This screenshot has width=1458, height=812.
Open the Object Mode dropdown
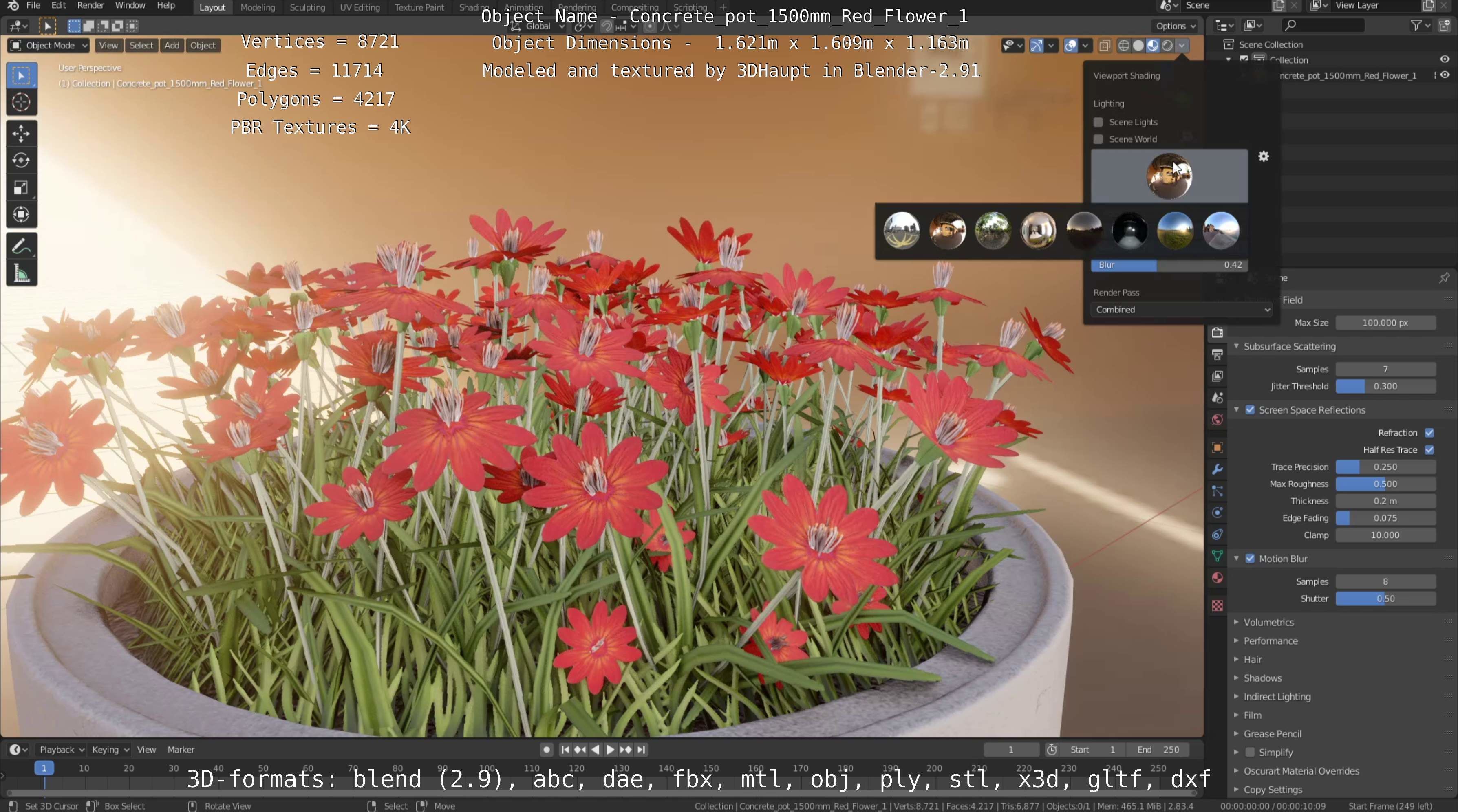[x=49, y=46]
